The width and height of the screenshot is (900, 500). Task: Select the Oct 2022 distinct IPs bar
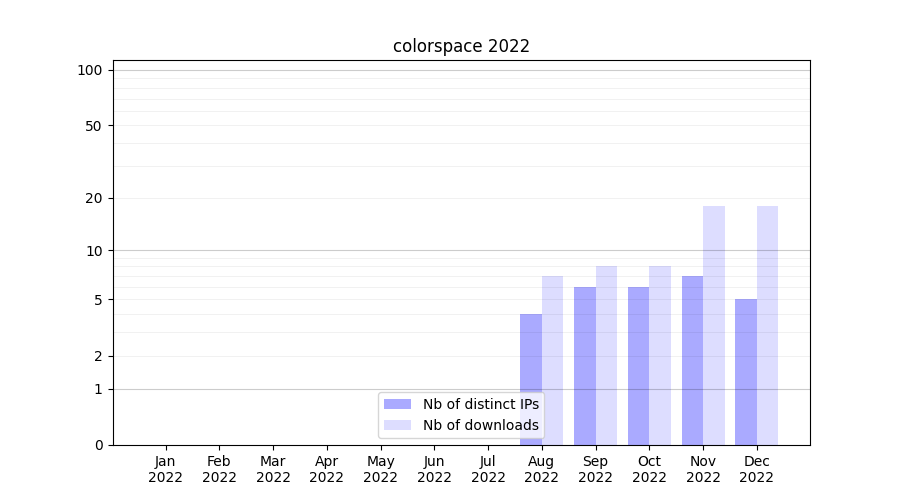[638, 366]
